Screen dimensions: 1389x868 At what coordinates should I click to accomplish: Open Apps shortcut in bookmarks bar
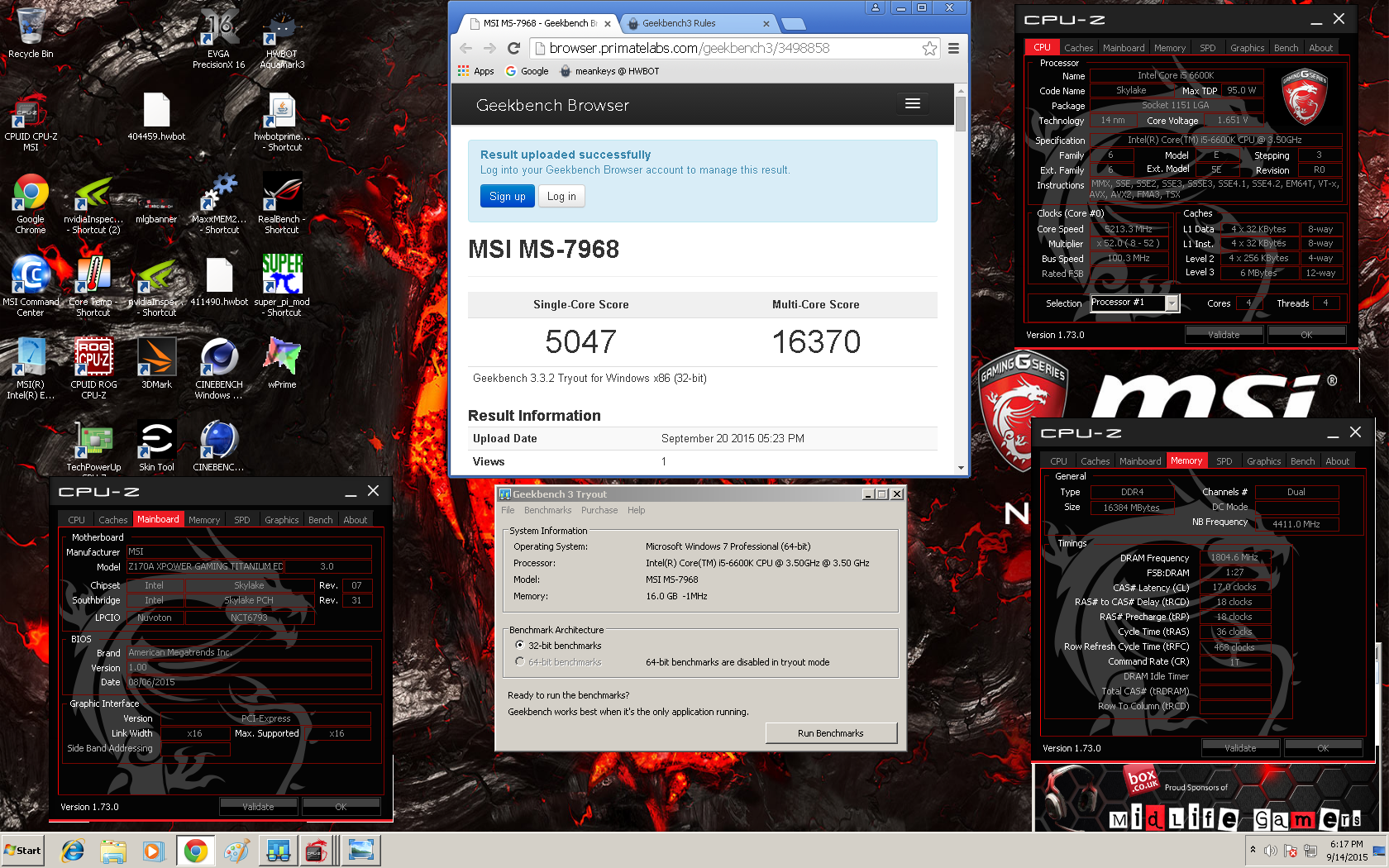tap(475, 71)
